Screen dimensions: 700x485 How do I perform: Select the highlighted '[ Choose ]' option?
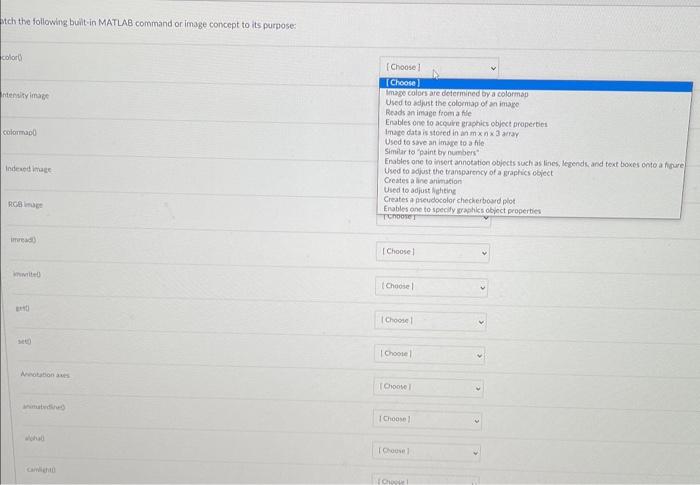[536, 84]
